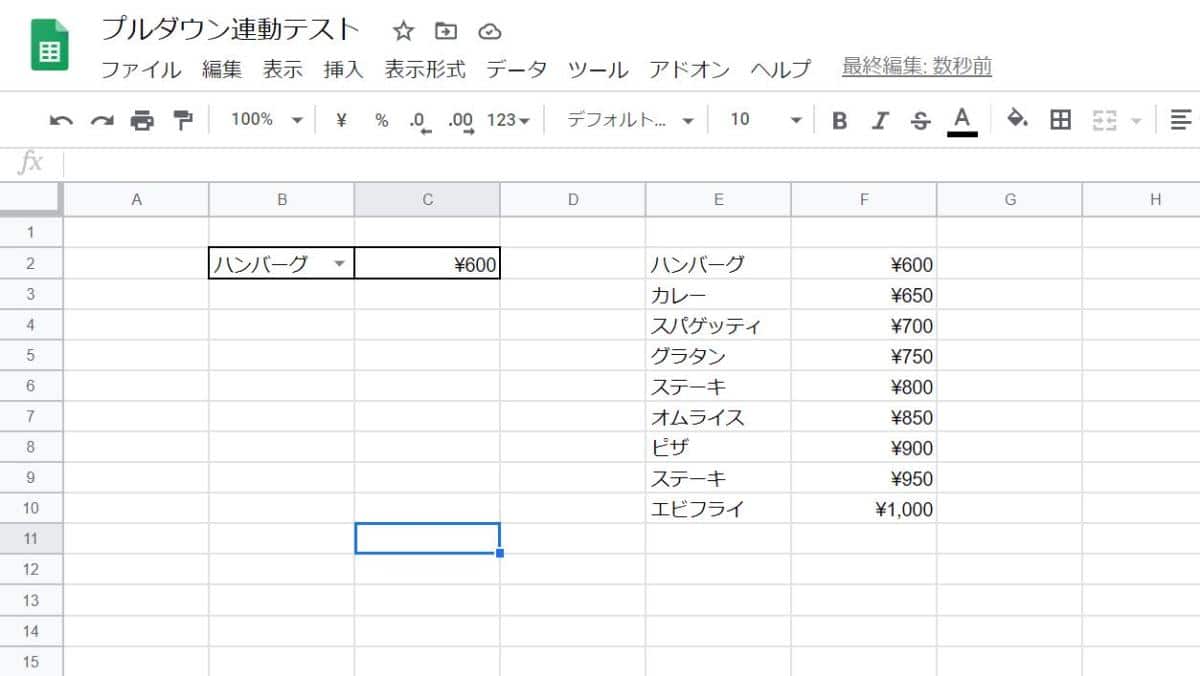
Task: Apply percent format icon
Action: pos(381,119)
